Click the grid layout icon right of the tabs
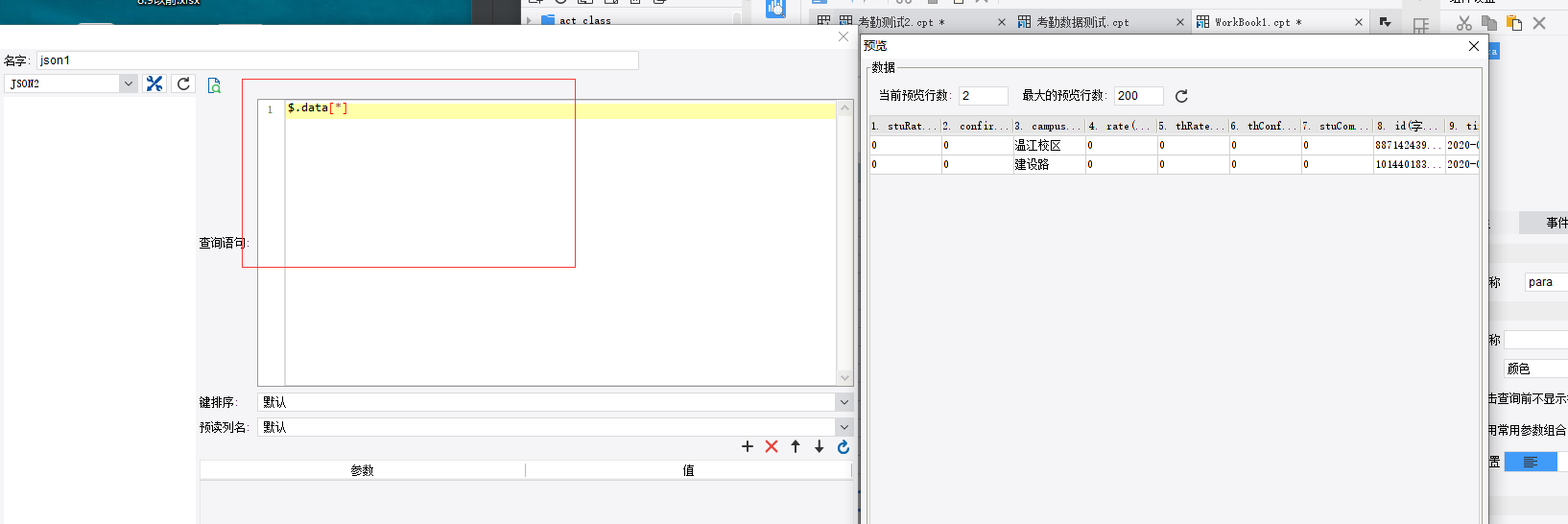This screenshot has height=524, width=1568. point(1421,26)
